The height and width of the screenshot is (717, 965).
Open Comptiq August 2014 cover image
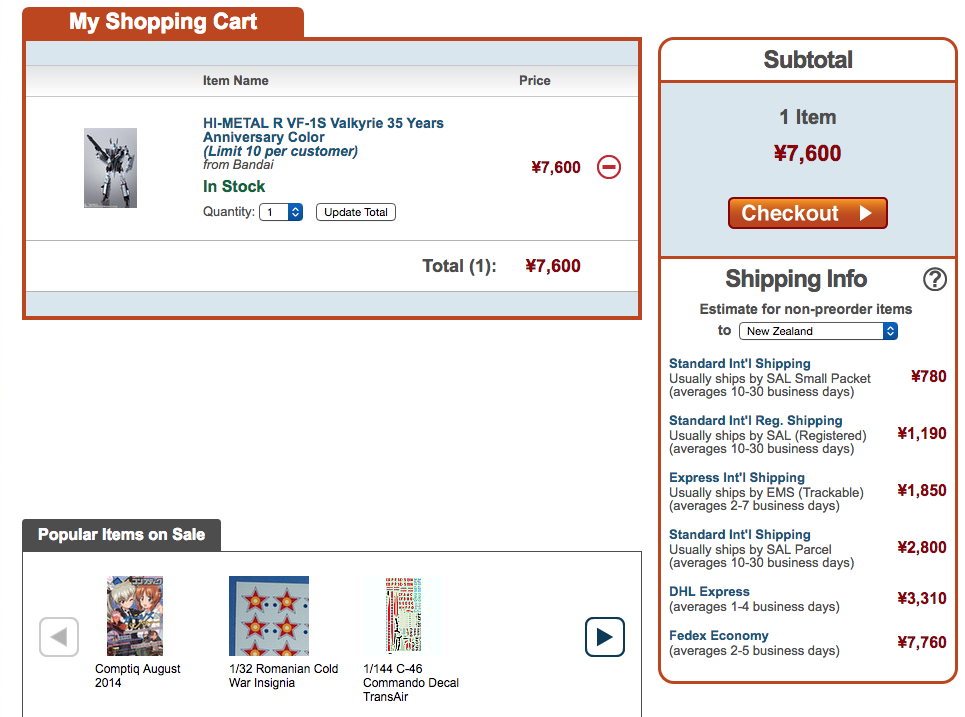[135, 615]
